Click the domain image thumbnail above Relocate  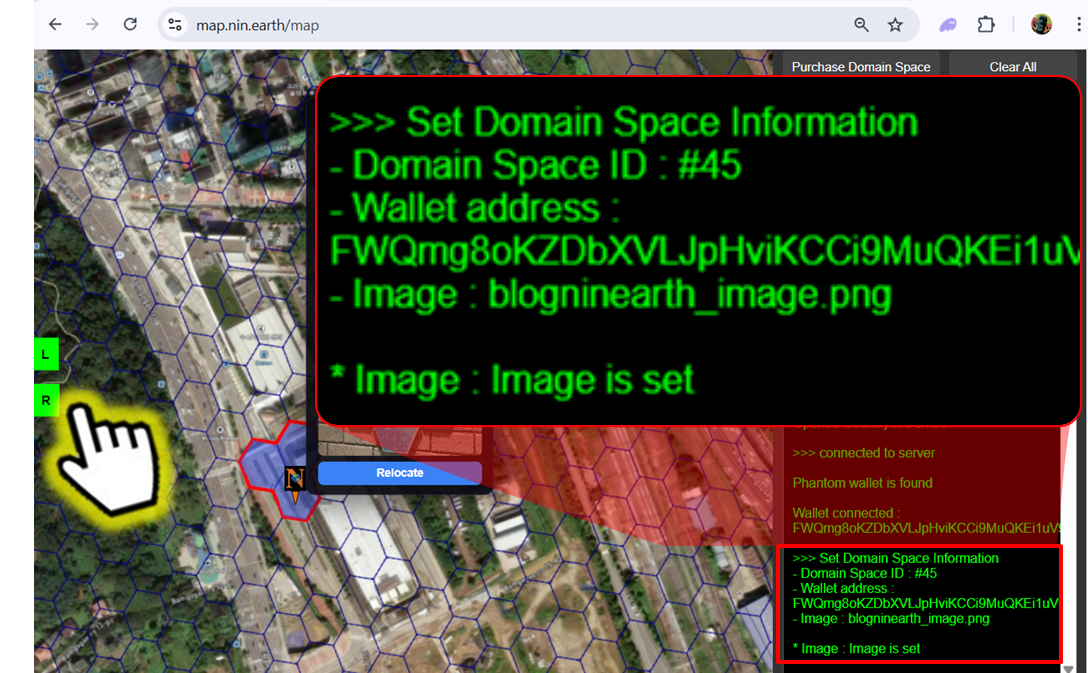pos(400,440)
